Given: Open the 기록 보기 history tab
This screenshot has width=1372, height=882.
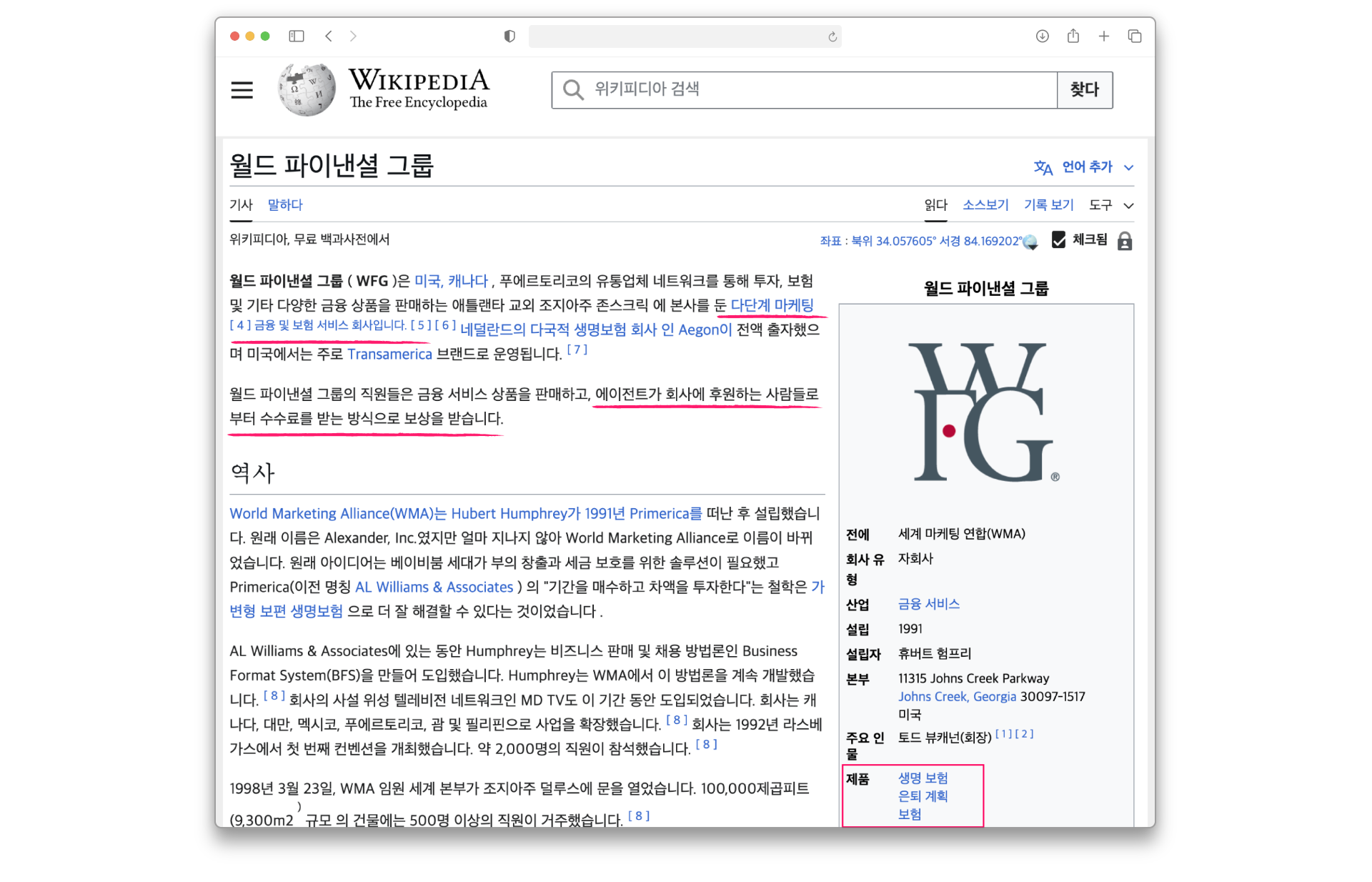Looking at the screenshot, I should tap(1048, 205).
